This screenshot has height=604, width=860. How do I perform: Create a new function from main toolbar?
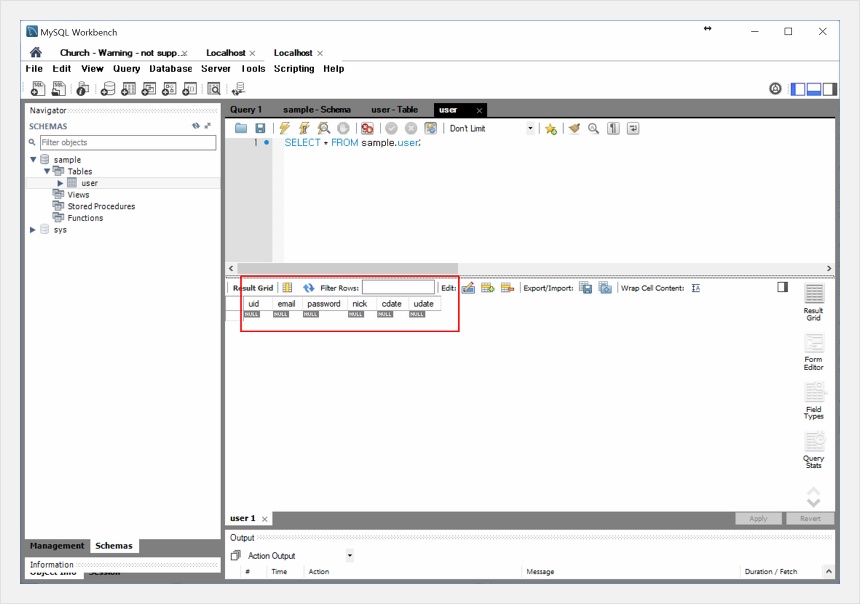[x=189, y=88]
